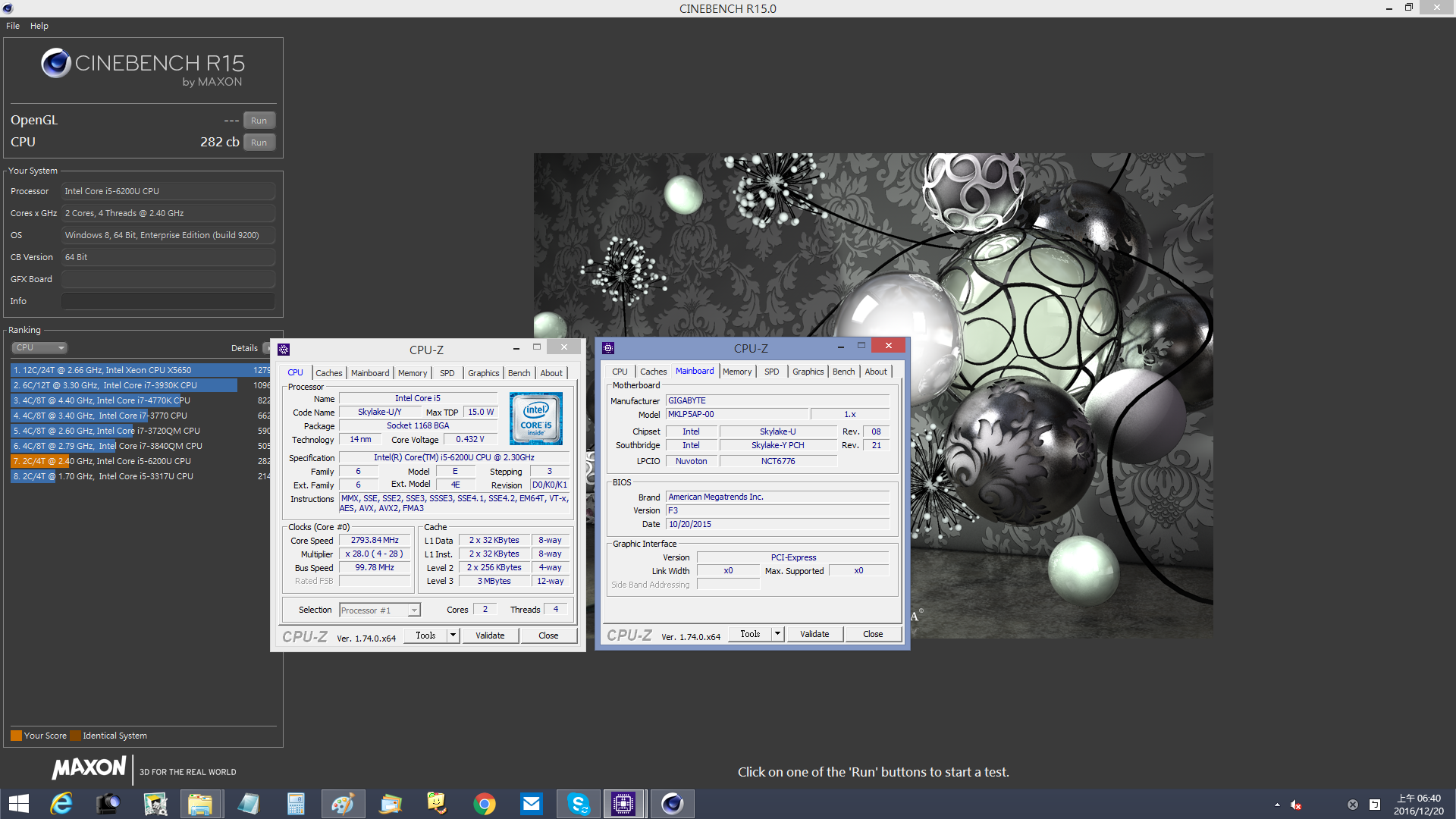The height and width of the screenshot is (819, 1456).
Task: Open the File menu
Action: (x=13, y=26)
